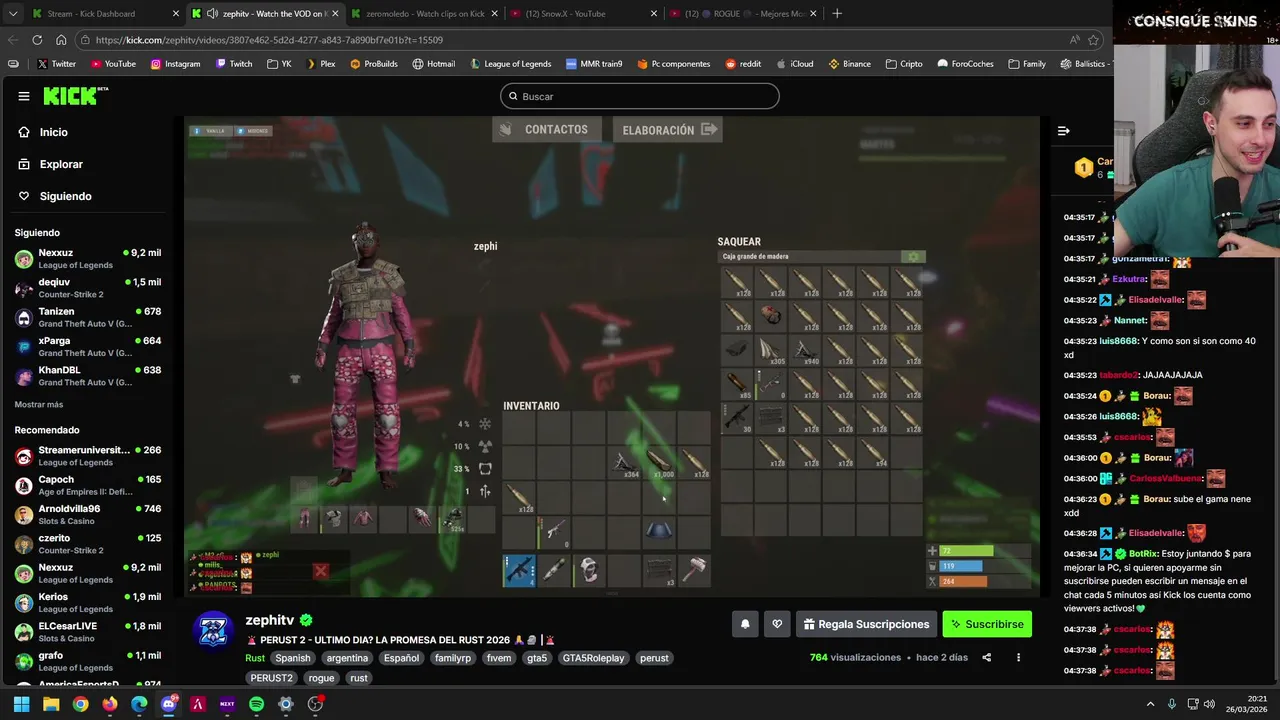Click zephitv channel avatar
Viewport: 1280px width, 720px height.
(x=213, y=632)
